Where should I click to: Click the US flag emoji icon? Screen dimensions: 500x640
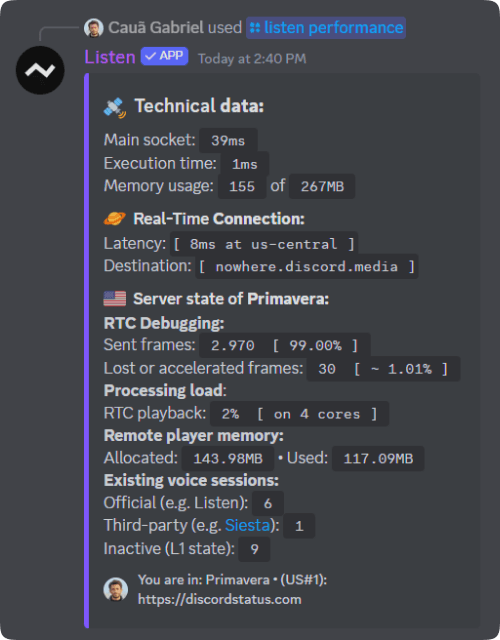pyautogui.click(x=115, y=299)
